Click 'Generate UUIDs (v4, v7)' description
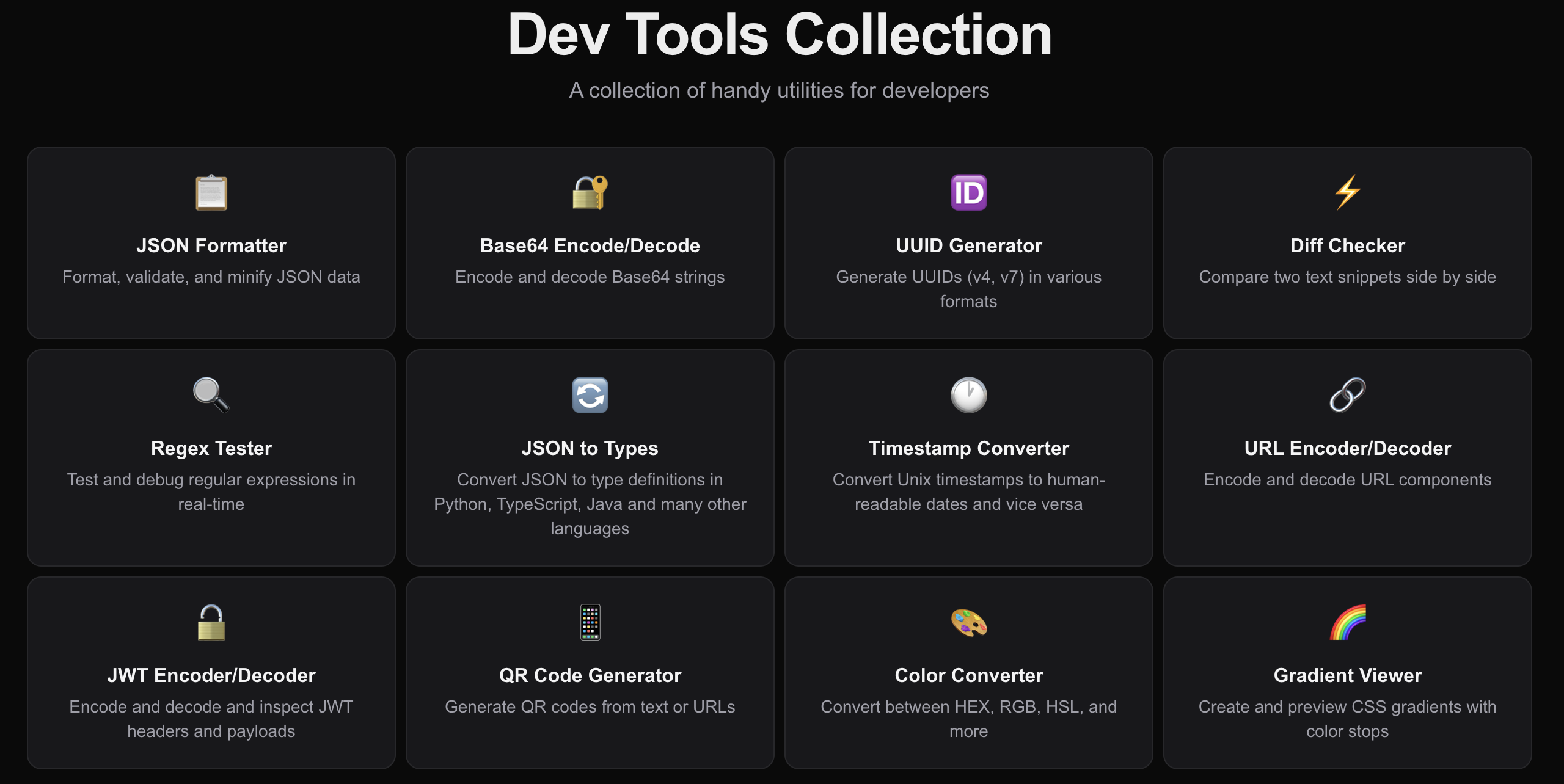This screenshot has width=1564, height=784. coord(969,289)
